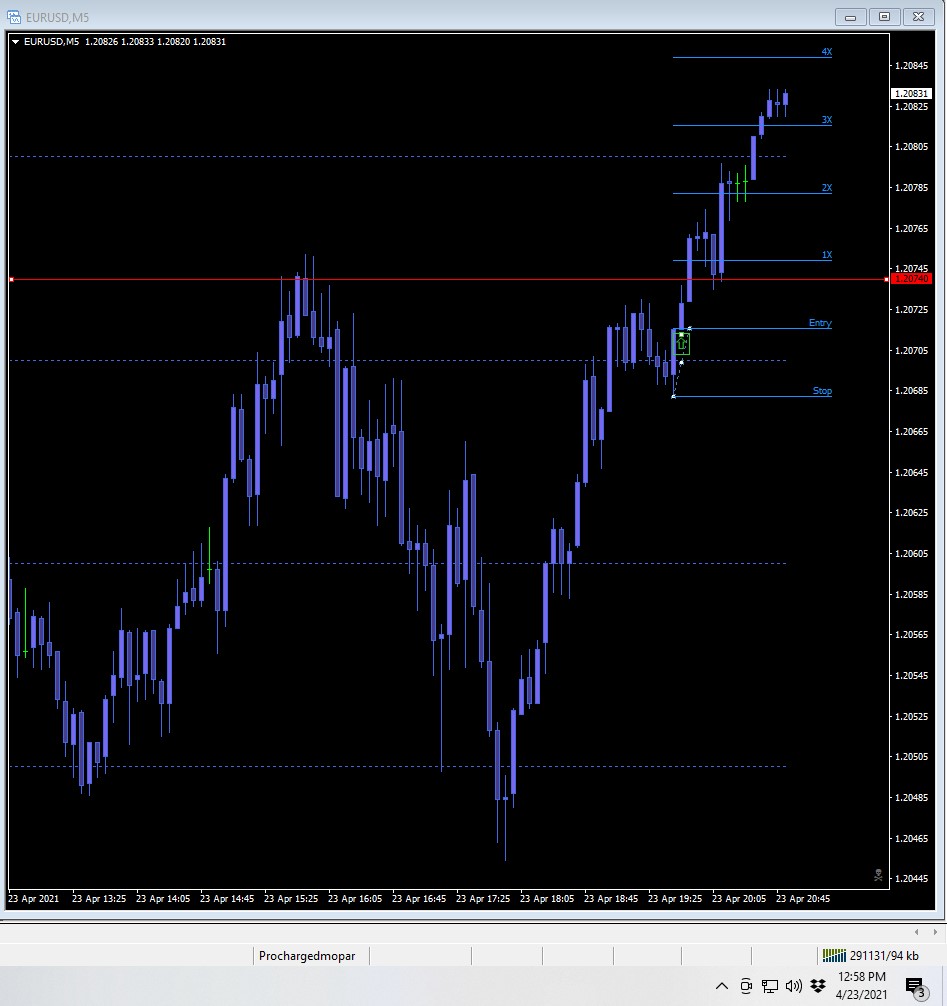Click the EURUSD,M5 window title text
The height and width of the screenshot is (1006, 947).
[57, 17]
